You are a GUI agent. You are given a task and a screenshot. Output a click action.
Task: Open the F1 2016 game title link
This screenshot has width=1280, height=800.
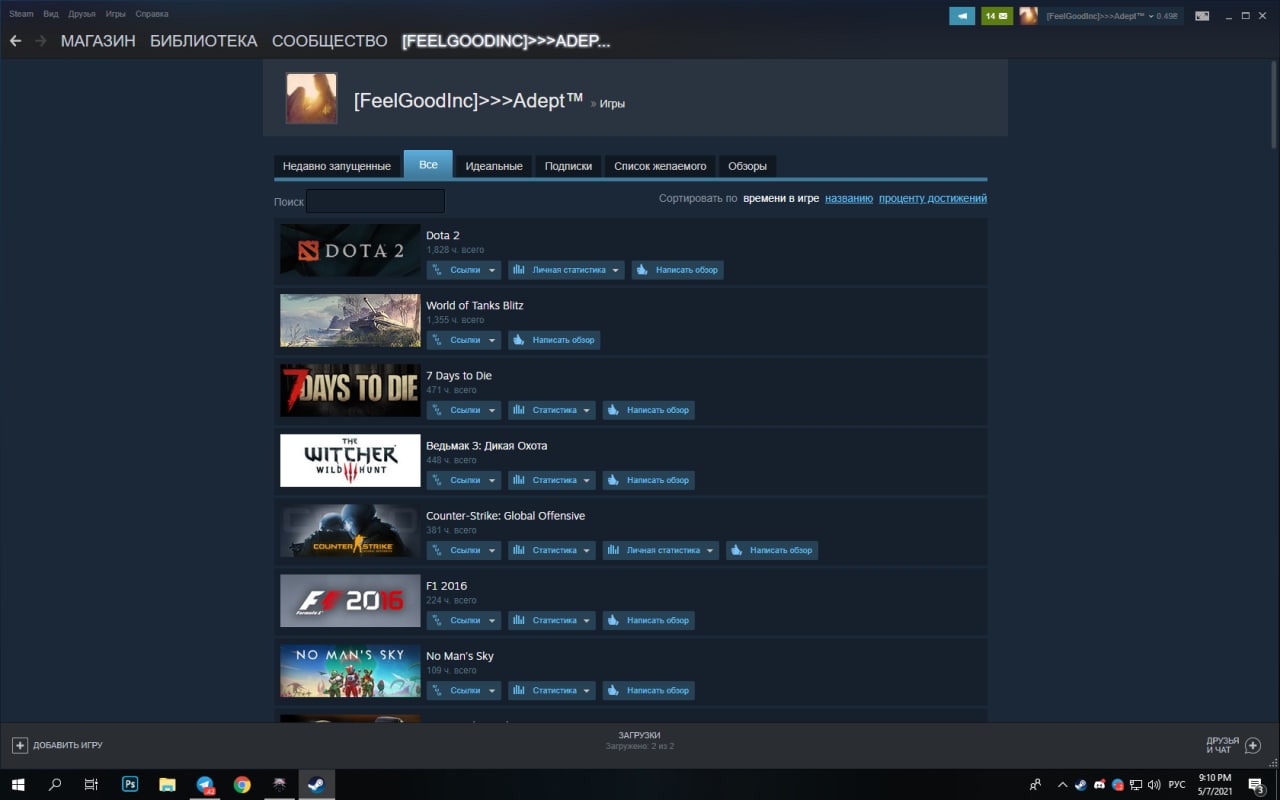click(446, 586)
